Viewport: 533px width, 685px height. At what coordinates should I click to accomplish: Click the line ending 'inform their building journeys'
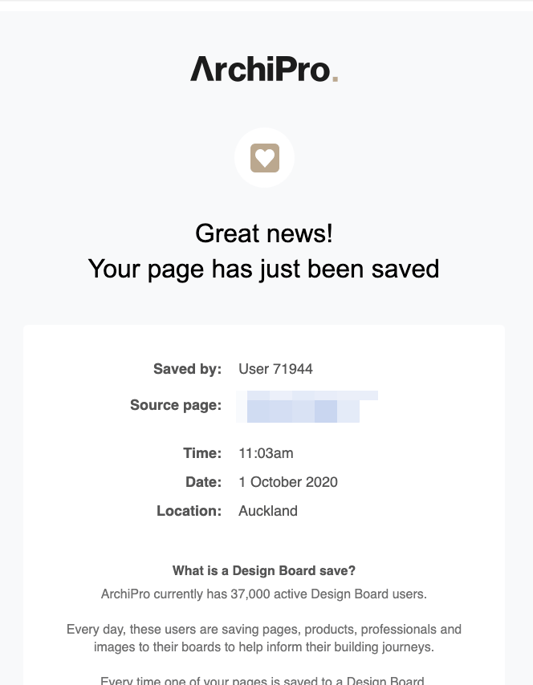(x=264, y=647)
